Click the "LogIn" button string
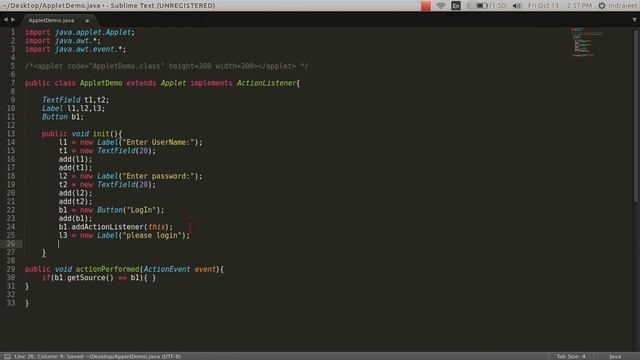640x360 pixels. point(142,210)
